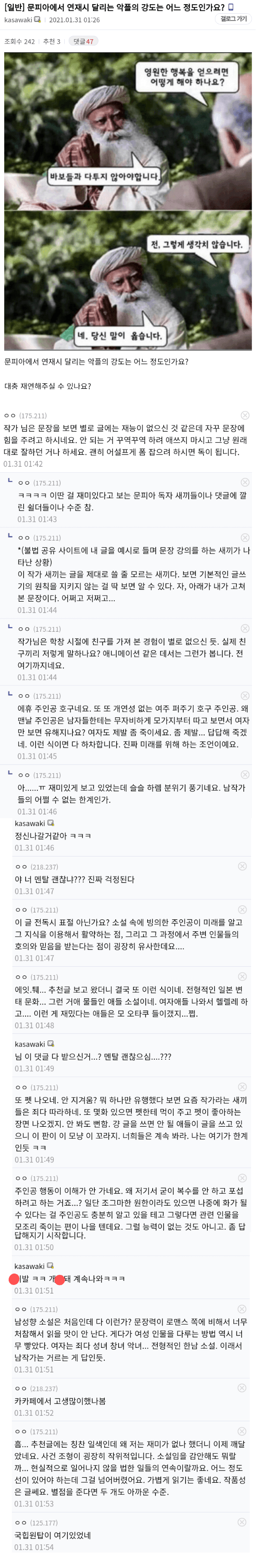The width and height of the screenshot is (257, 1568).
Task: Select commenter ㅇㅇ (218.237) at 01:52
Action: [36, 1388]
